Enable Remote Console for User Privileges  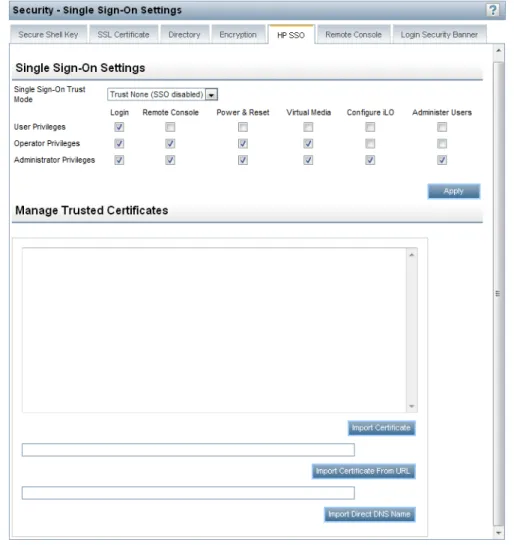pos(170,127)
